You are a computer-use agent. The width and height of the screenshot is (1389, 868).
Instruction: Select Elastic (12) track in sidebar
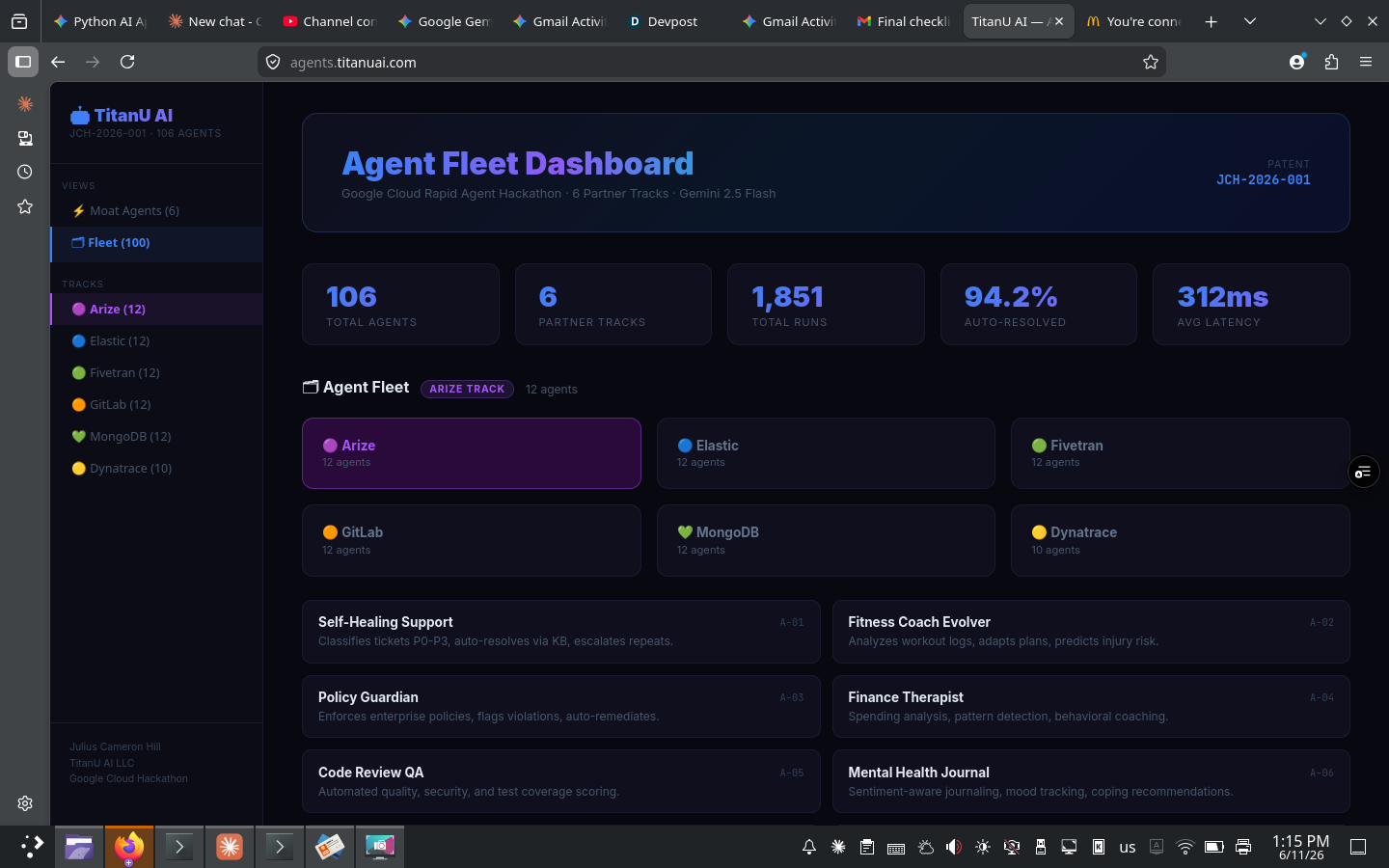(x=156, y=341)
